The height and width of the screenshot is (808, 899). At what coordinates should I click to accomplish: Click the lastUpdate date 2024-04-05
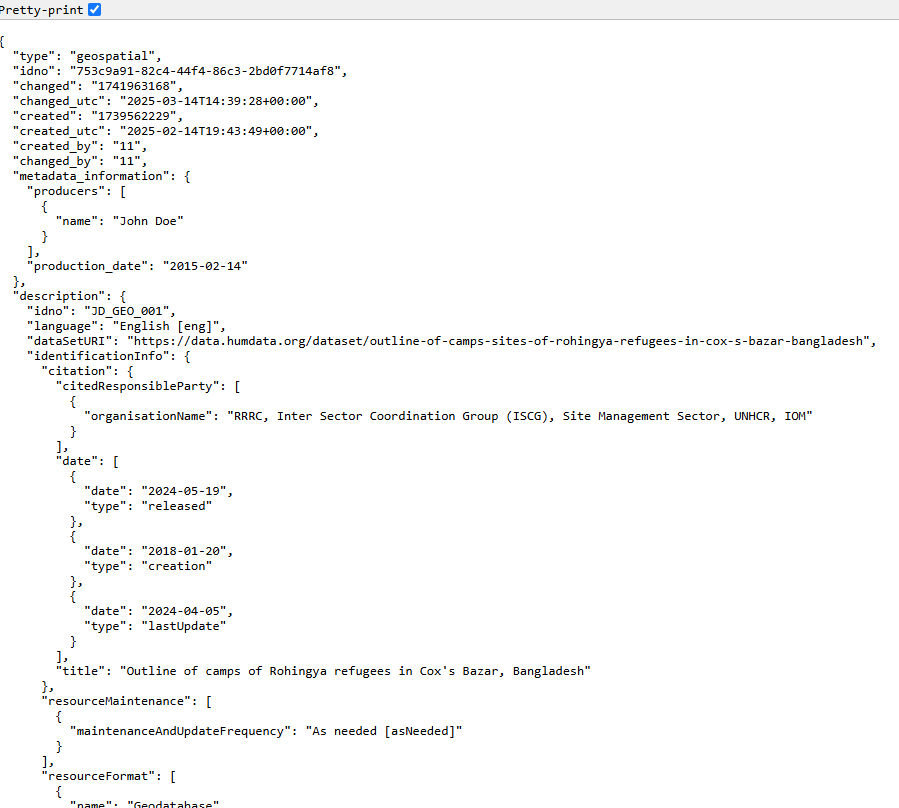click(187, 611)
